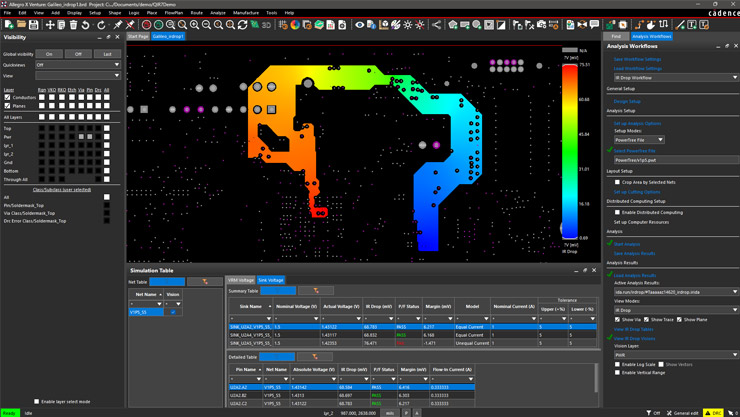The width and height of the screenshot is (740, 417).
Task: Open the IR Drop Workflow dropdown
Action: point(675,77)
